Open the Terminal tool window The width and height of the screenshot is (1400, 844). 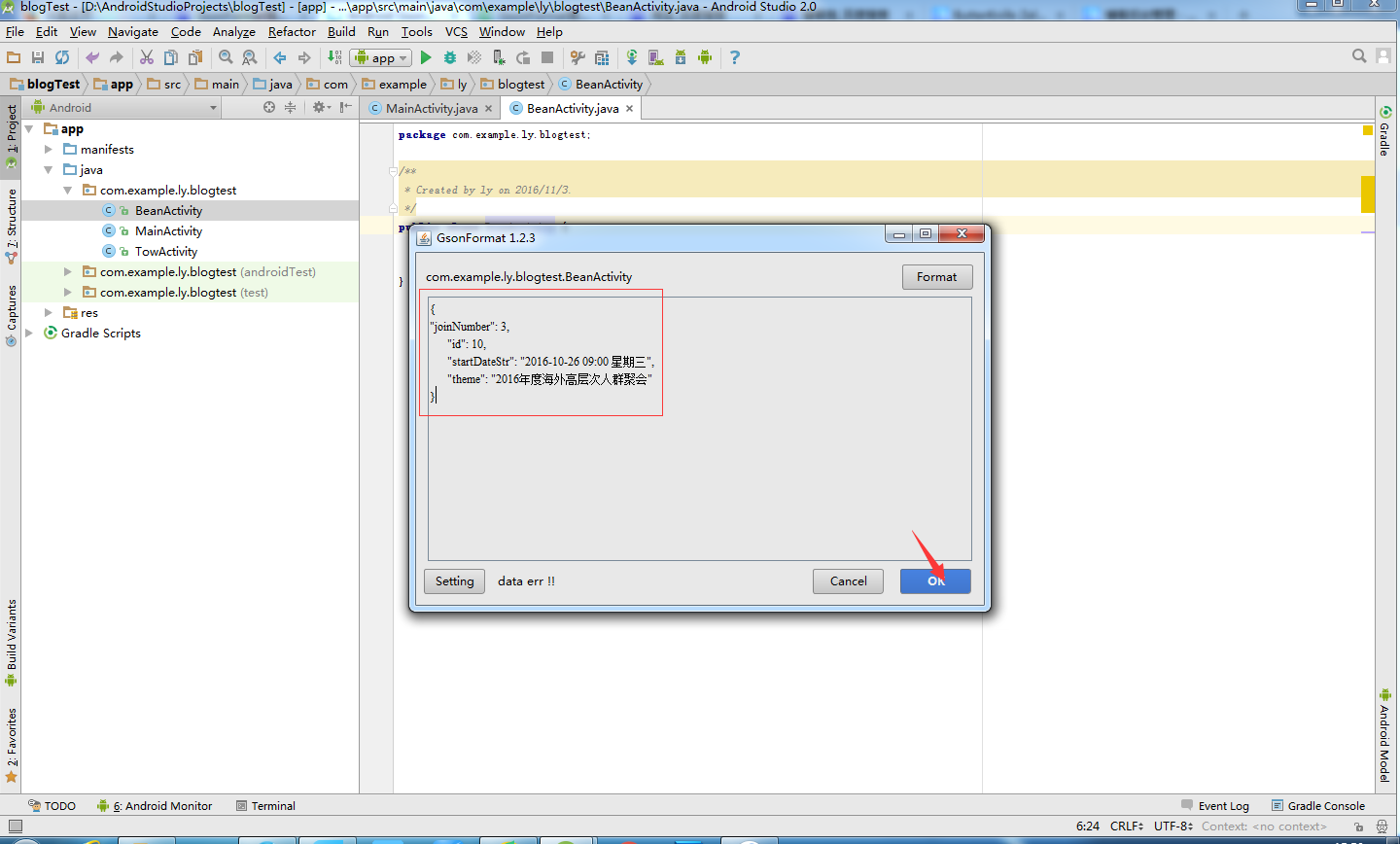[x=265, y=806]
